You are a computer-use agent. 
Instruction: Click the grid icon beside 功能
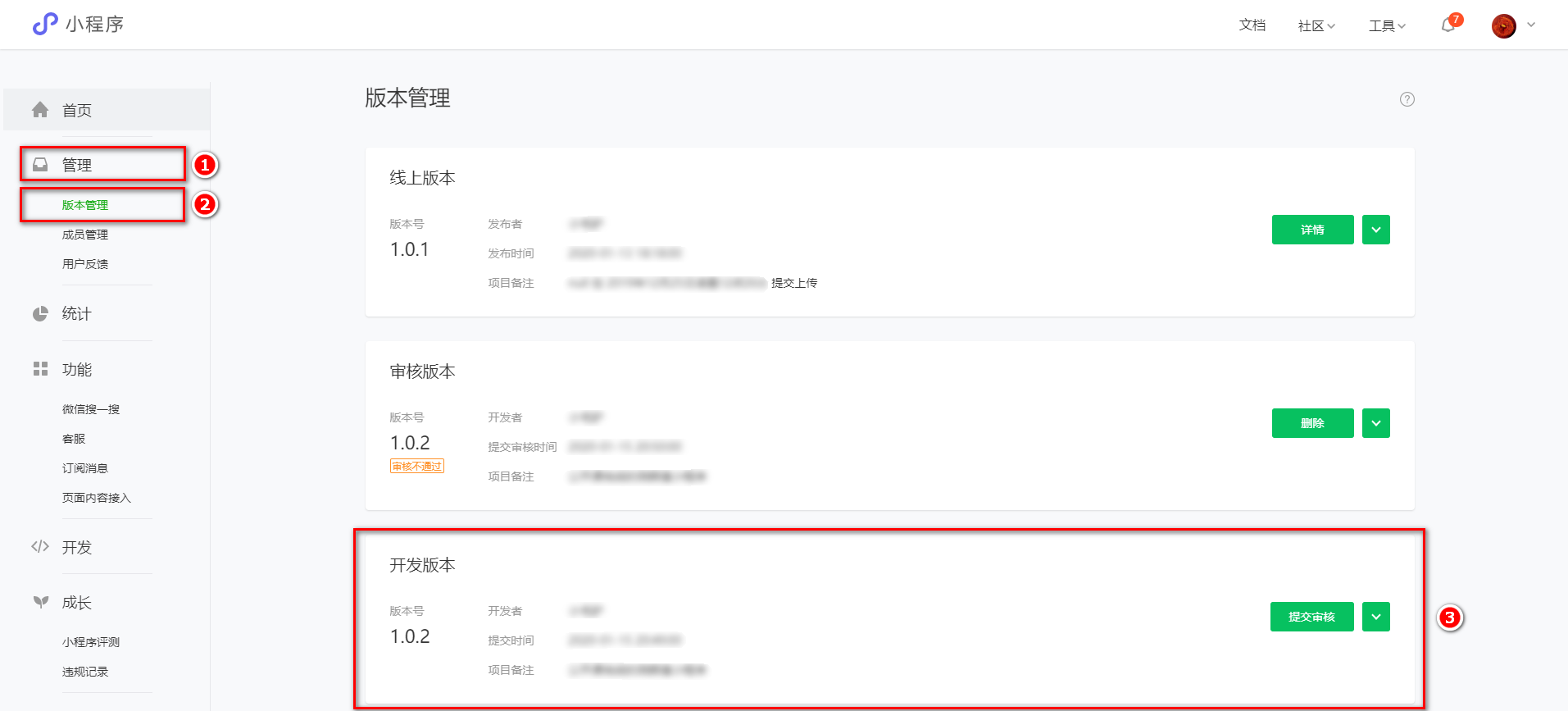point(40,369)
